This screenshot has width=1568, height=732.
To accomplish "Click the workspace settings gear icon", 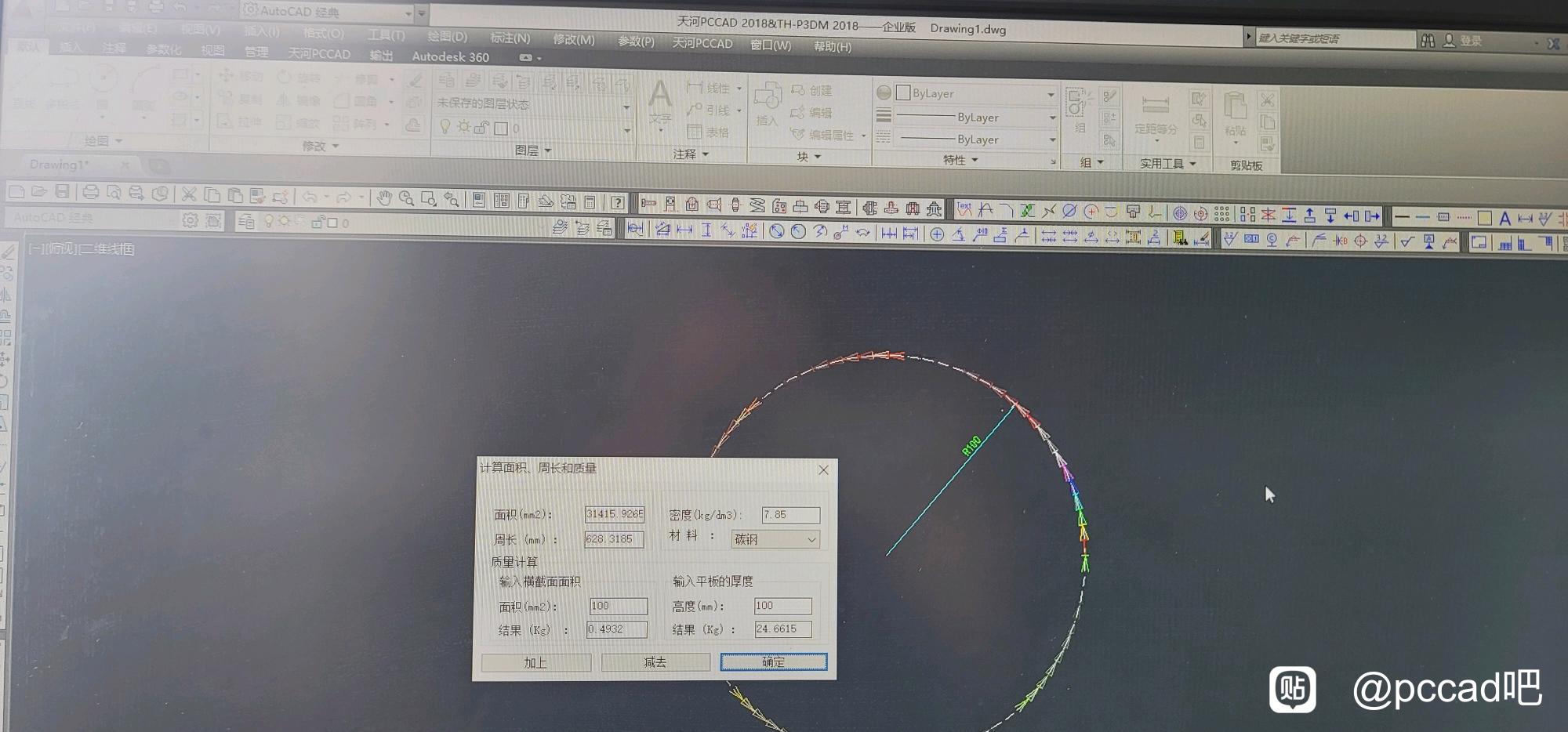I will [191, 221].
